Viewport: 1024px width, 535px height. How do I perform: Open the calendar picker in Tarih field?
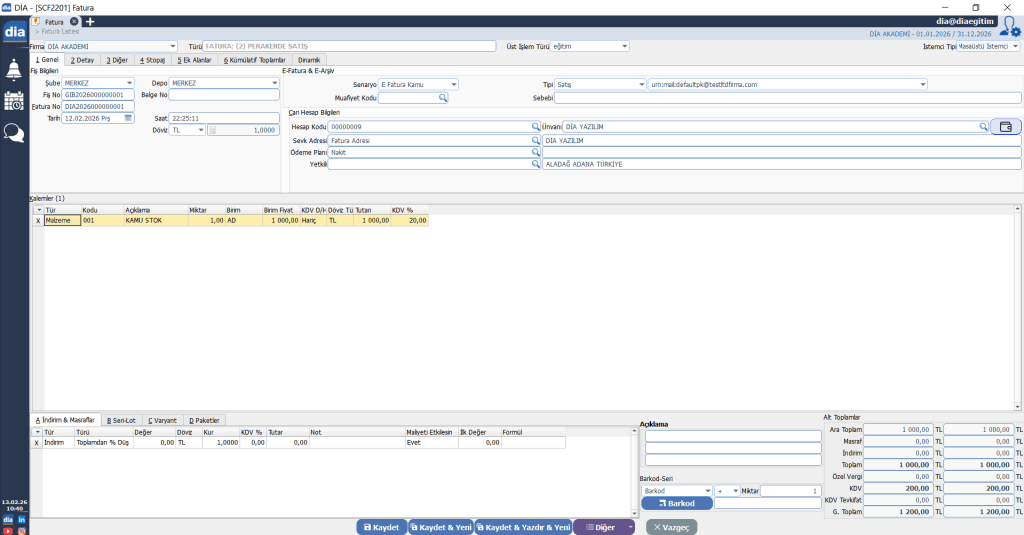point(128,118)
